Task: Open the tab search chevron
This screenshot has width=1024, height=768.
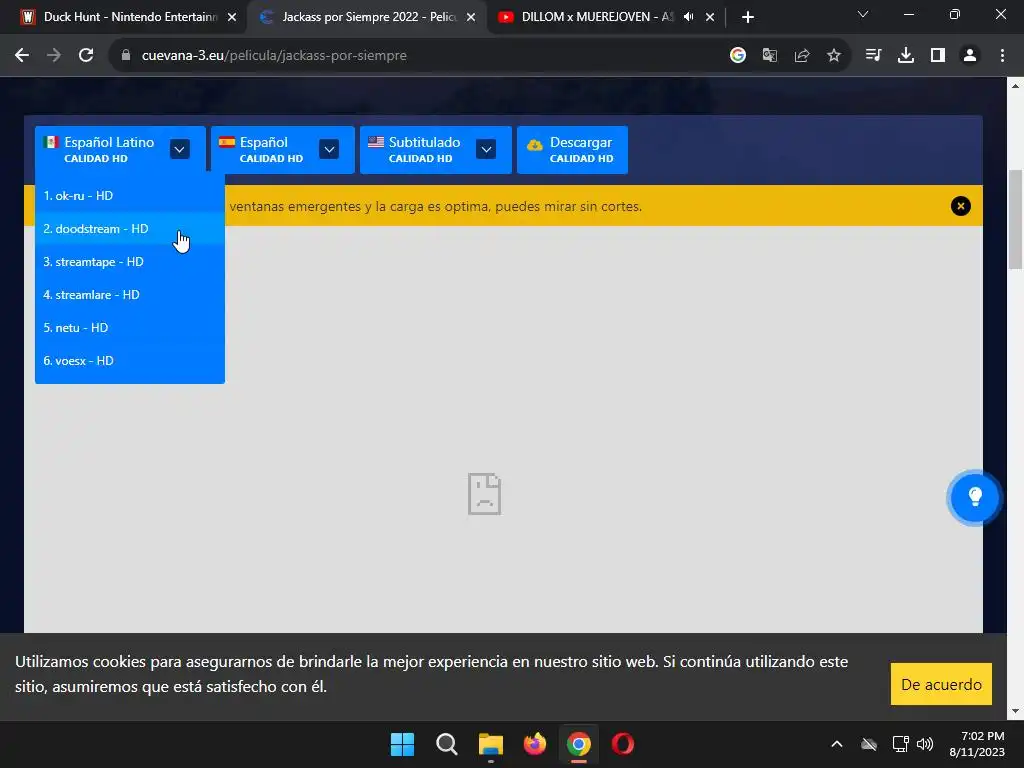Action: (863, 14)
